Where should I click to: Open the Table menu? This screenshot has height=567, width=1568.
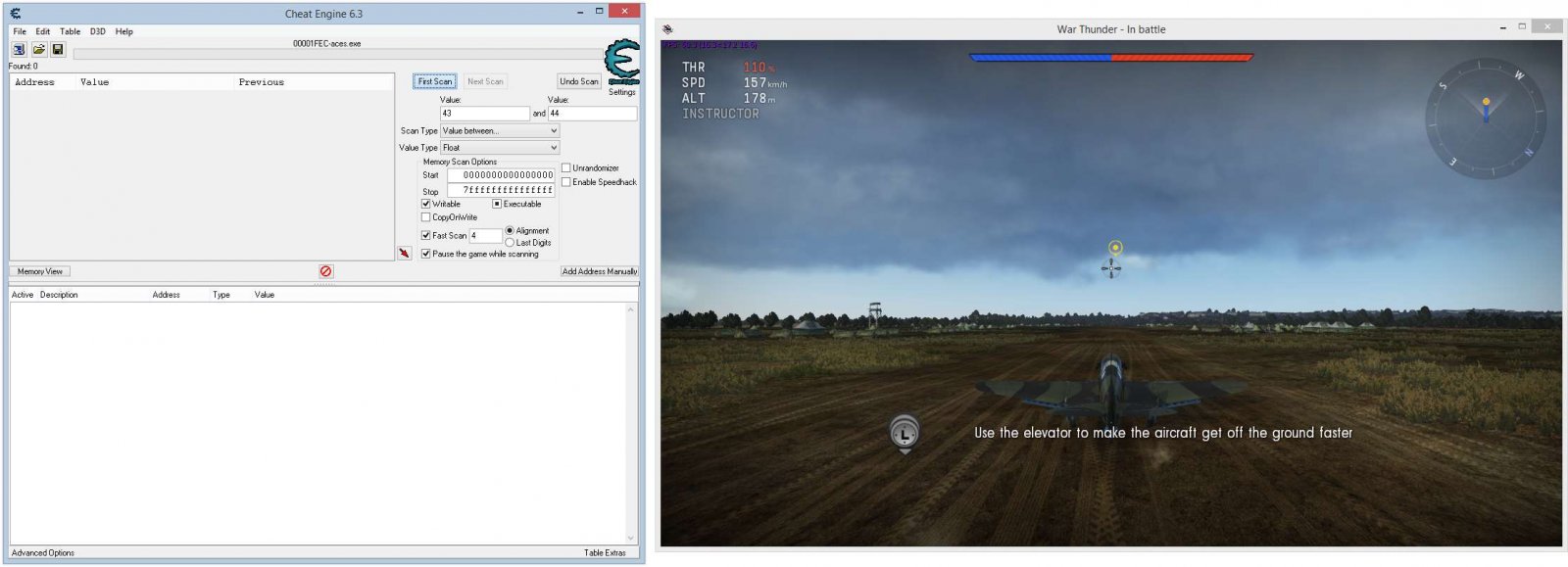point(71,31)
